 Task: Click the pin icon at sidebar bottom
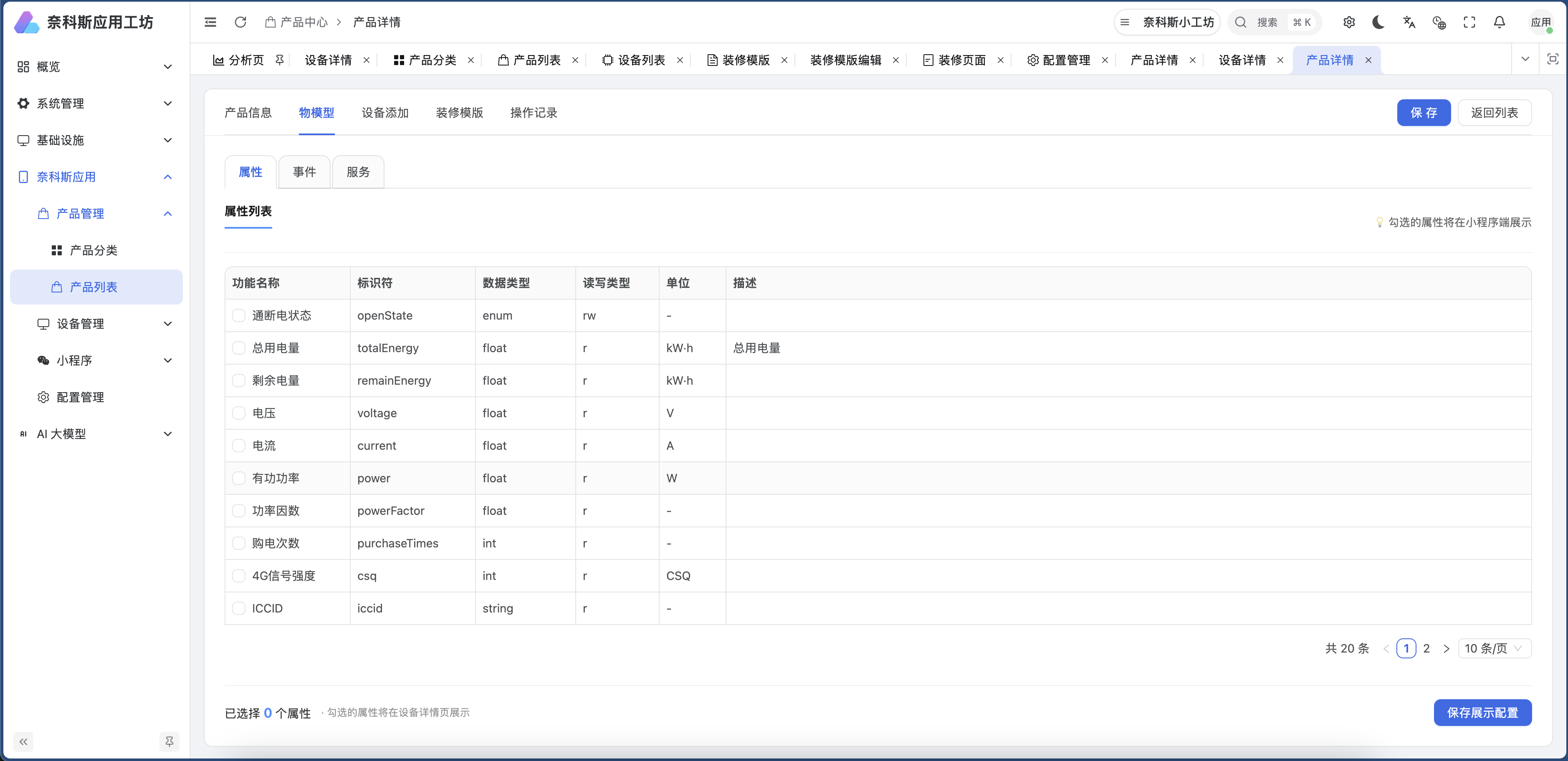(x=169, y=741)
